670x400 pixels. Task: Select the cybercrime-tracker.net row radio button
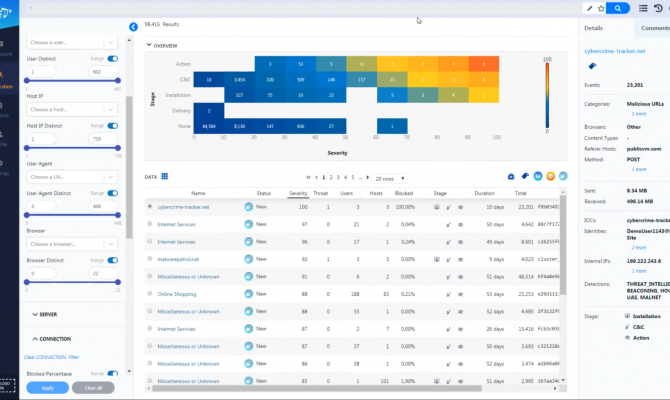click(150, 206)
